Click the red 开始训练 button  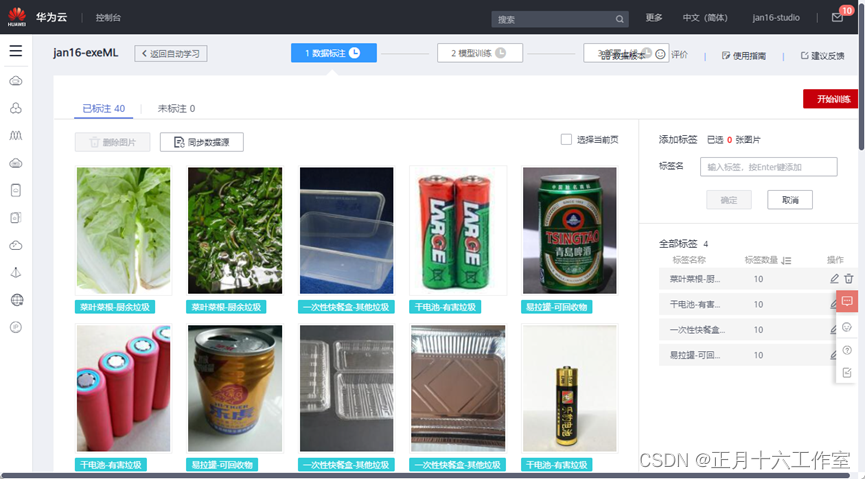click(x=831, y=99)
